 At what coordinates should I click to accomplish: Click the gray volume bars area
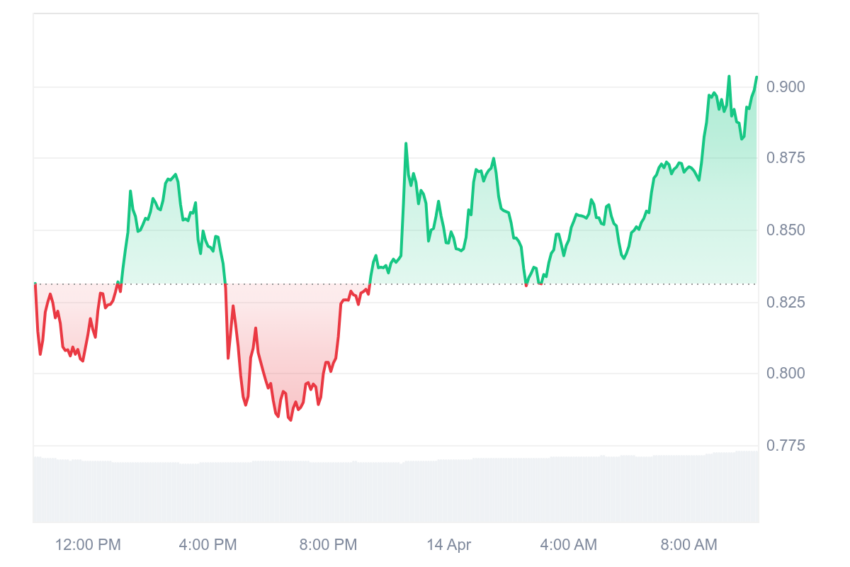[x=396, y=488]
